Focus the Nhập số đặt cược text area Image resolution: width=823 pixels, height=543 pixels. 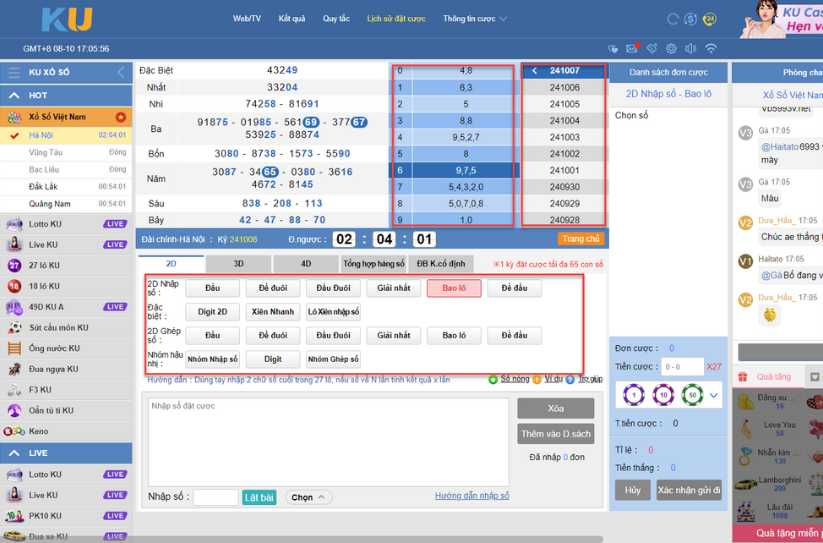point(329,442)
